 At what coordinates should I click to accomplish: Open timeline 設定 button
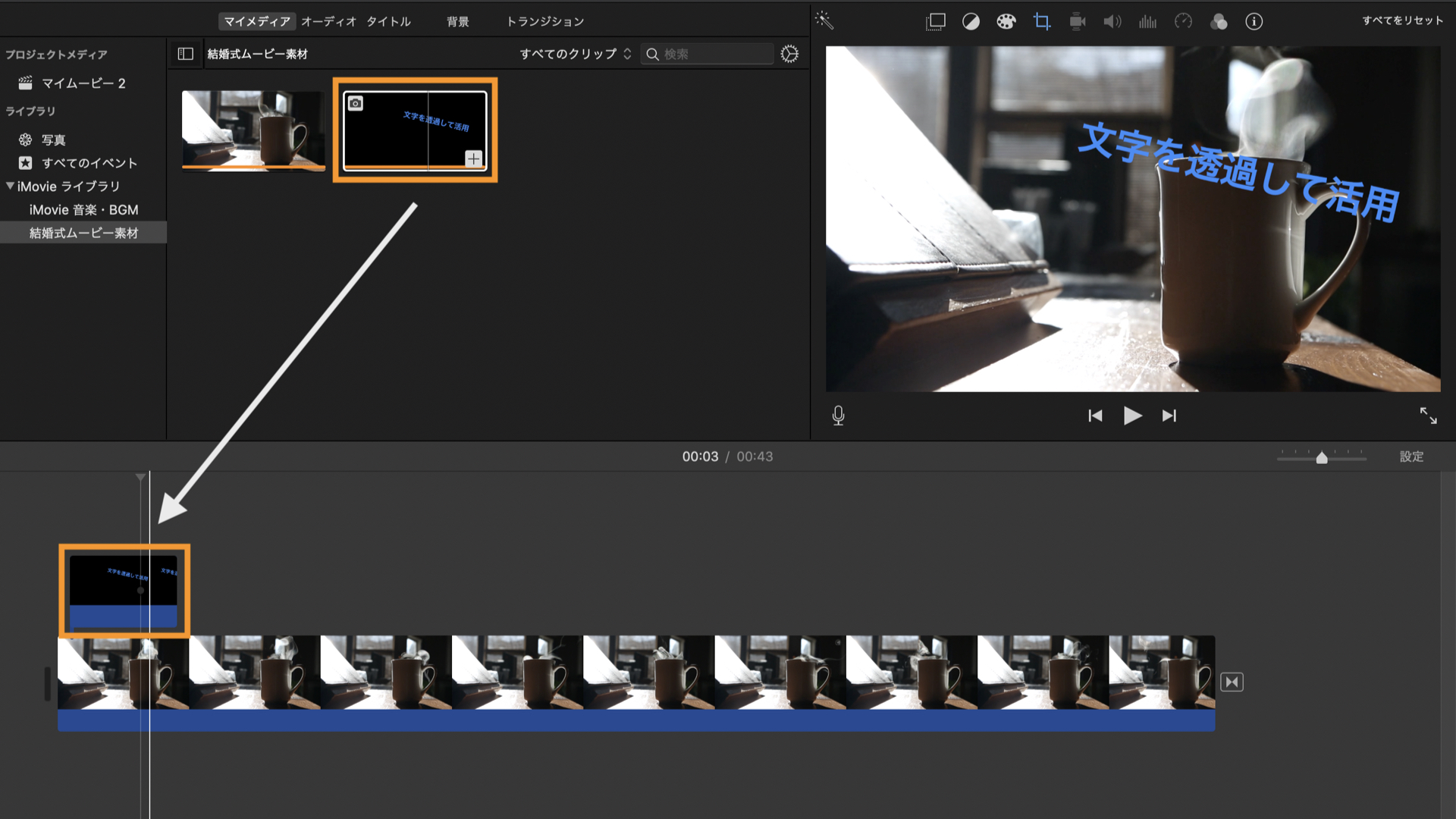(x=1411, y=457)
